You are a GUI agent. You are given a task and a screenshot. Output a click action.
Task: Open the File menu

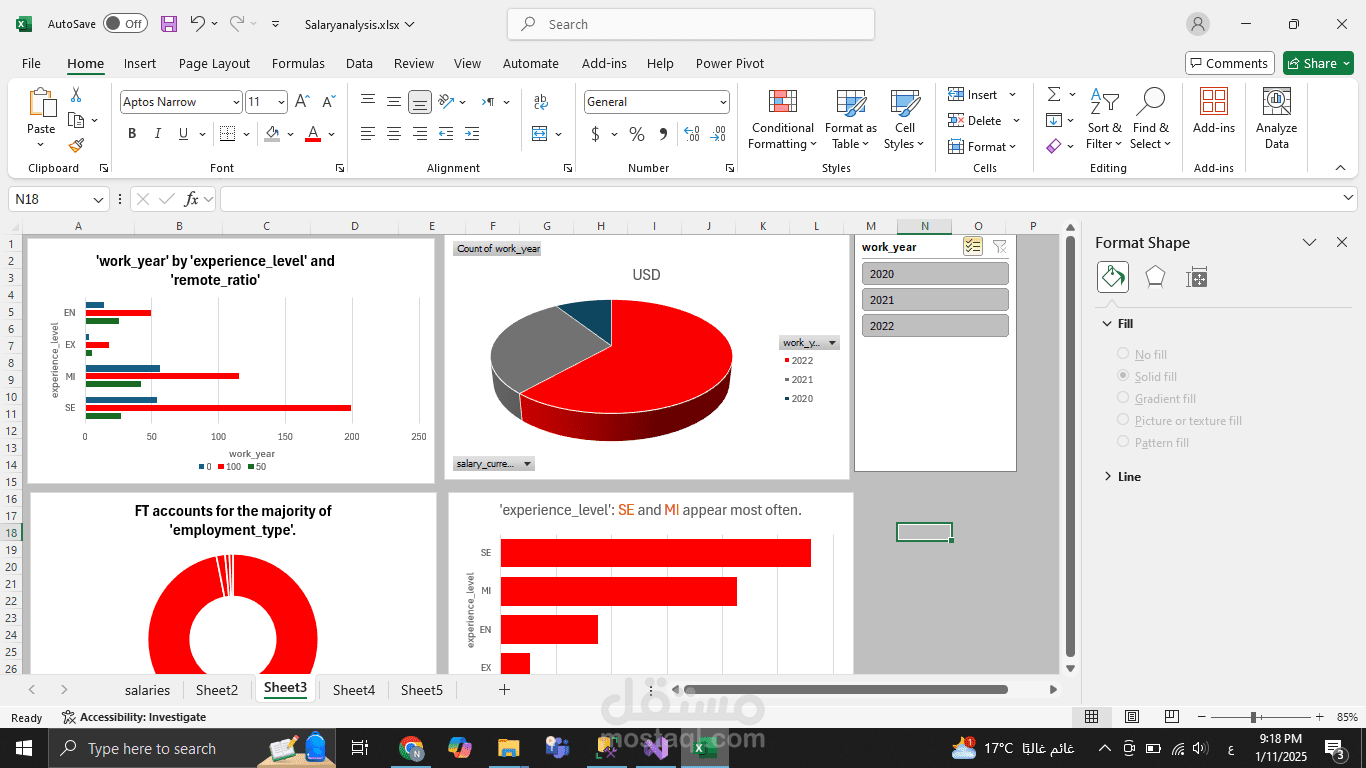pos(31,63)
